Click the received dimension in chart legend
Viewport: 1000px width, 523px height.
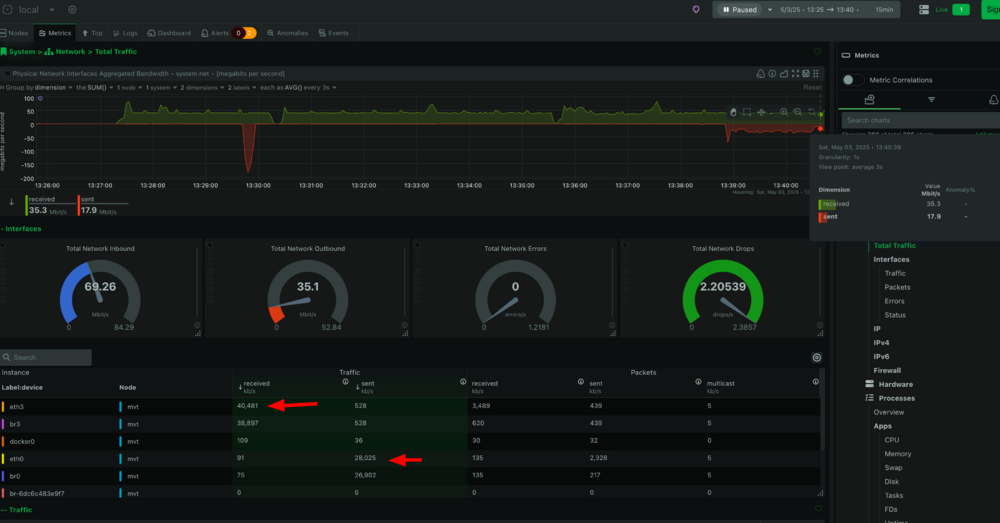click(x=41, y=199)
